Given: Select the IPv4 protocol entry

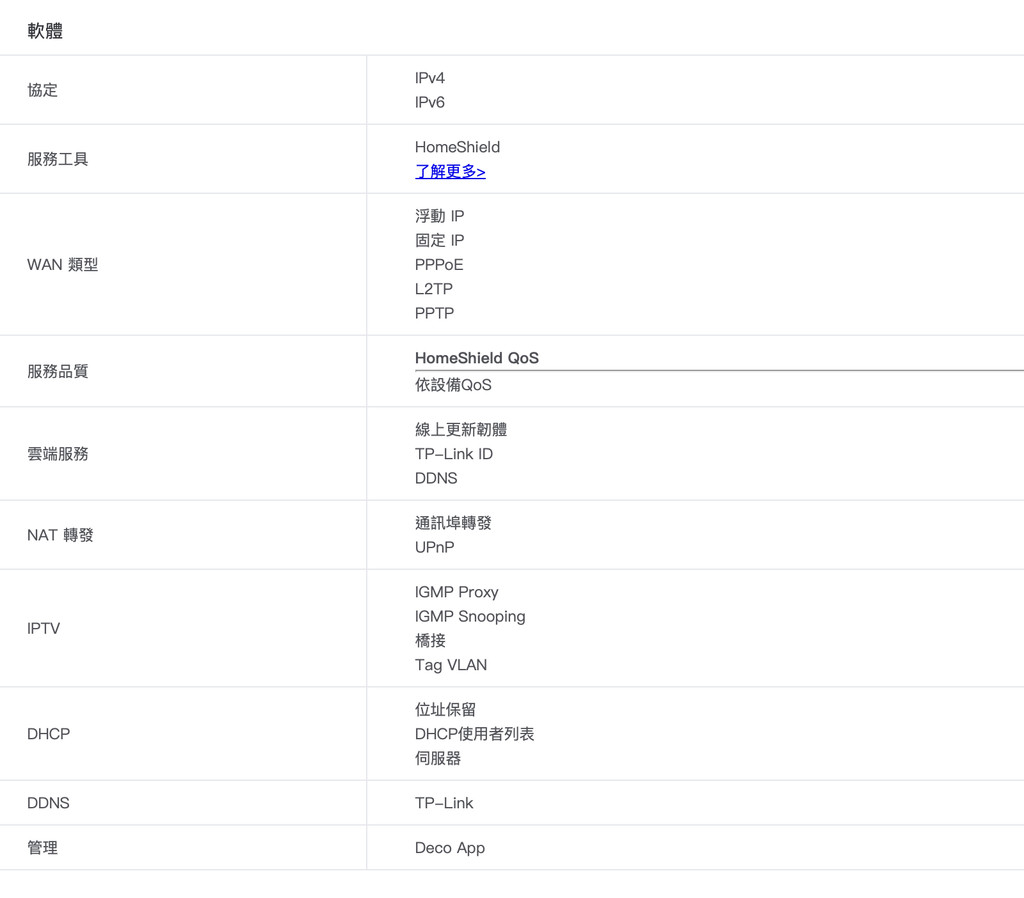Looking at the screenshot, I should coord(430,78).
